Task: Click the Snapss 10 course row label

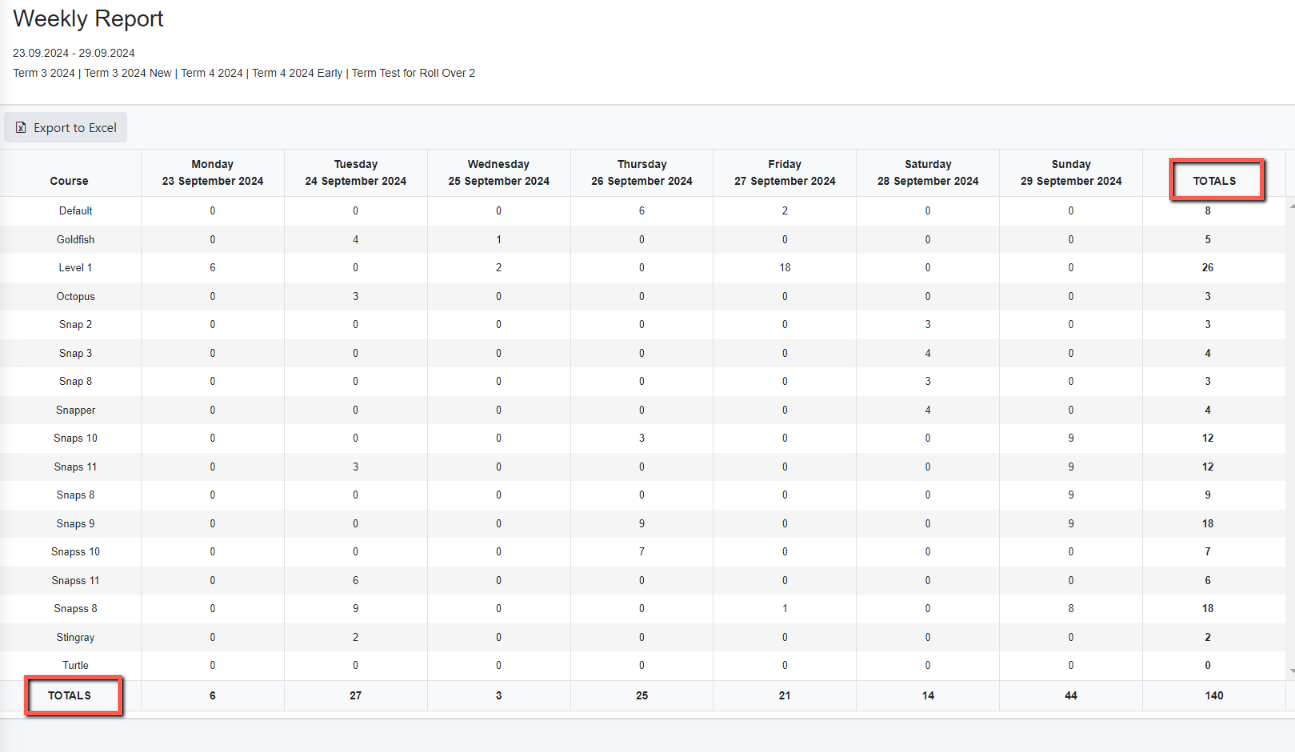Action: click(x=75, y=552)
